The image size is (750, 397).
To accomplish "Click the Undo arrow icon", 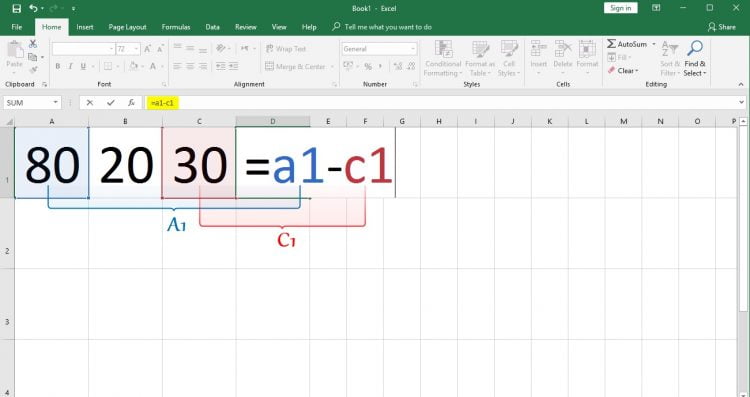I will [33, 8].
